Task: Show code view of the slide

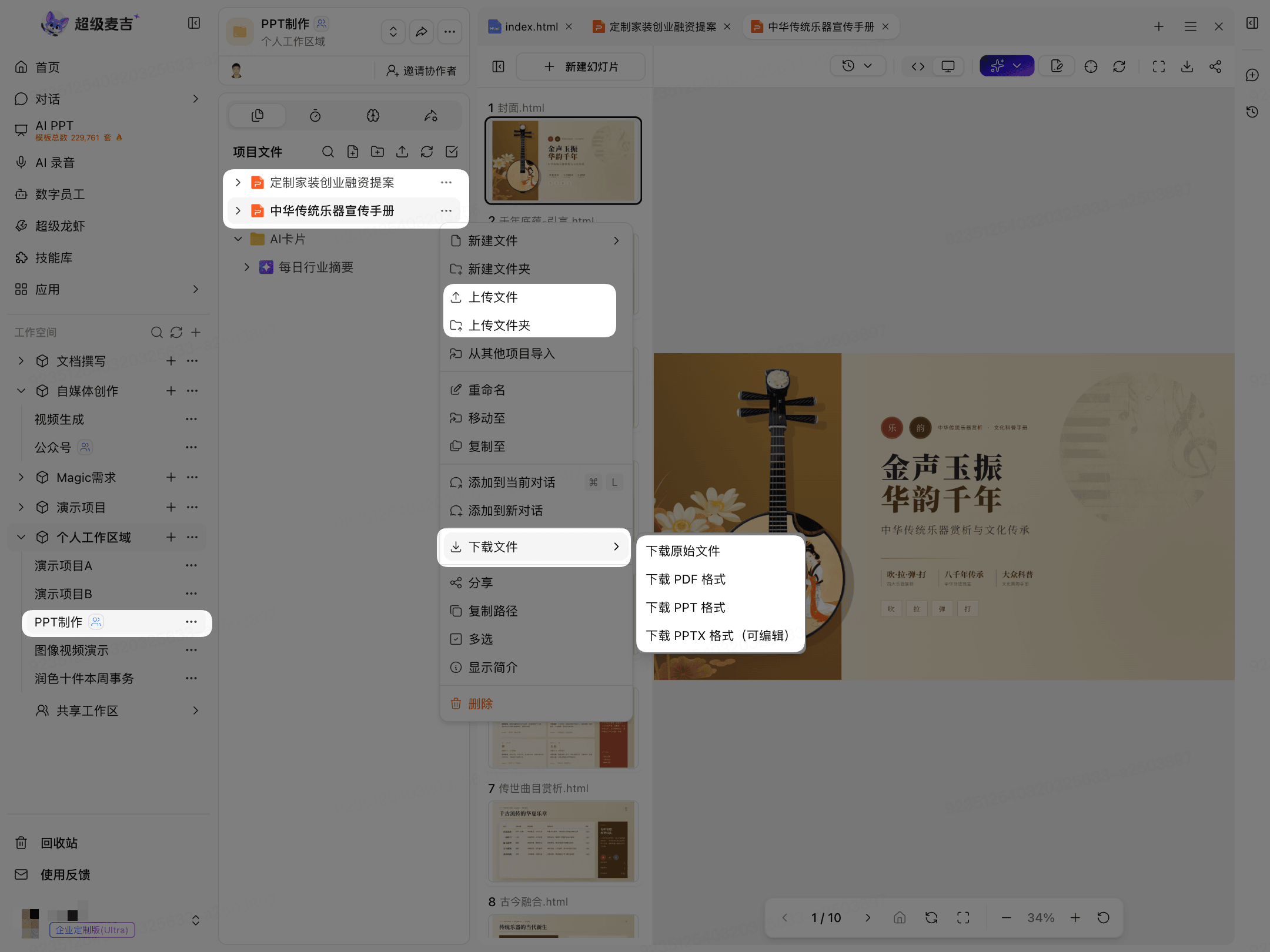Action: click(918, 66)
